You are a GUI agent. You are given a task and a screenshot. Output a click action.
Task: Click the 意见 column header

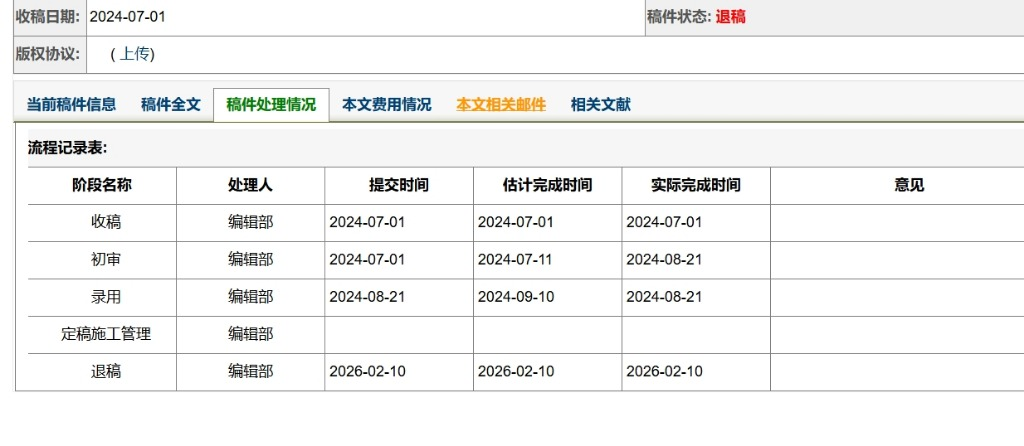point(909,185)
